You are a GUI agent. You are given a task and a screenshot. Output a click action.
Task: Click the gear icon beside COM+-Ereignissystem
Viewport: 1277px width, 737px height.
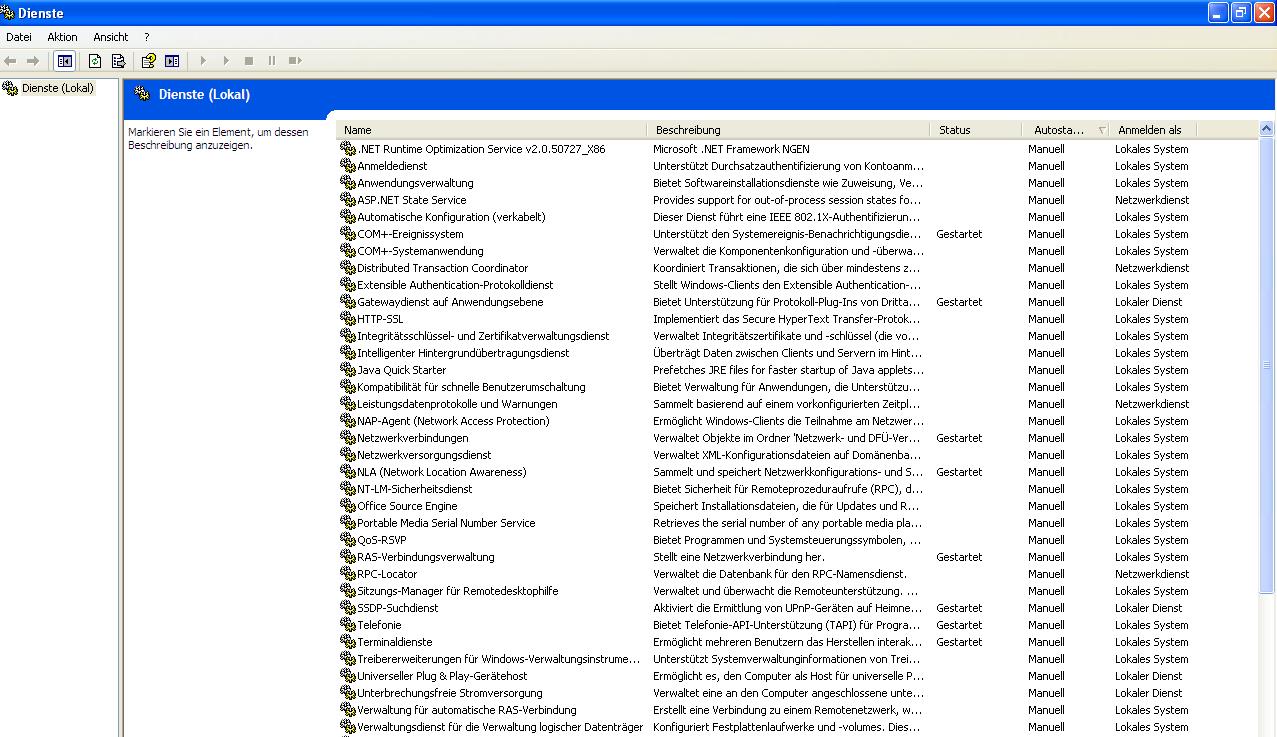pyautogui.click(x=348, y=234)
